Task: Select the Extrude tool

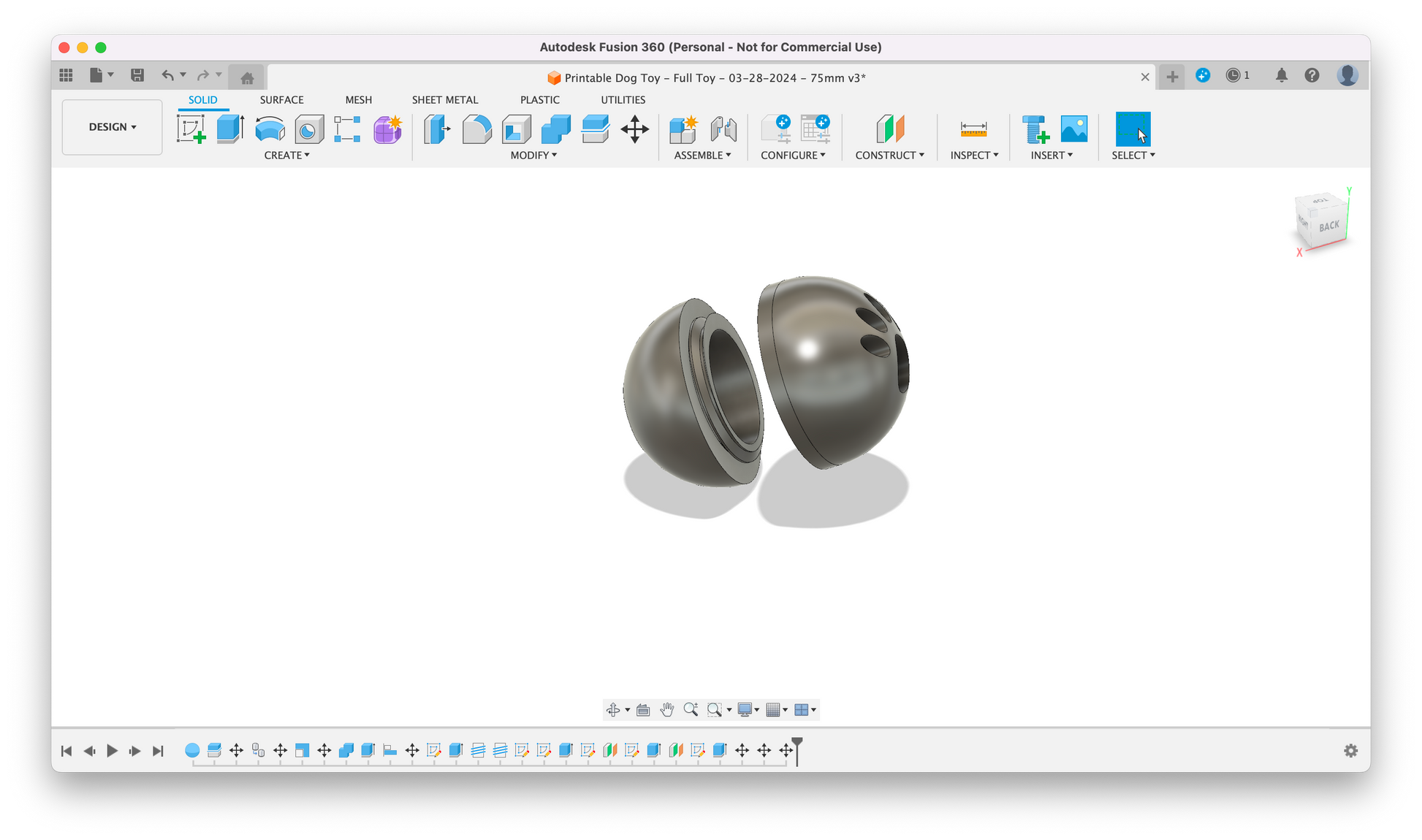Action: click(x=230, y=129)
